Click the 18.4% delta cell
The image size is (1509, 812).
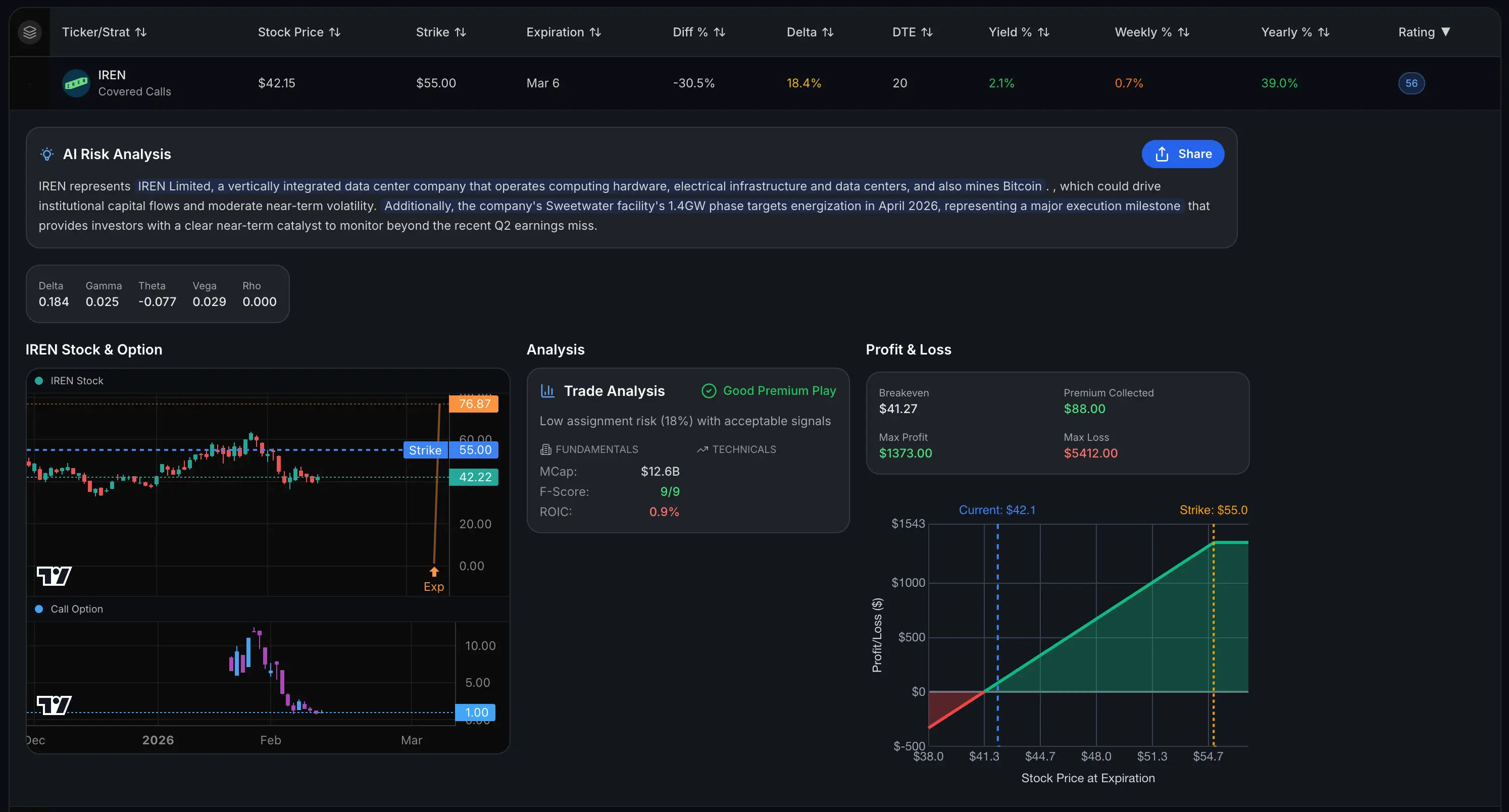point(803,83)
